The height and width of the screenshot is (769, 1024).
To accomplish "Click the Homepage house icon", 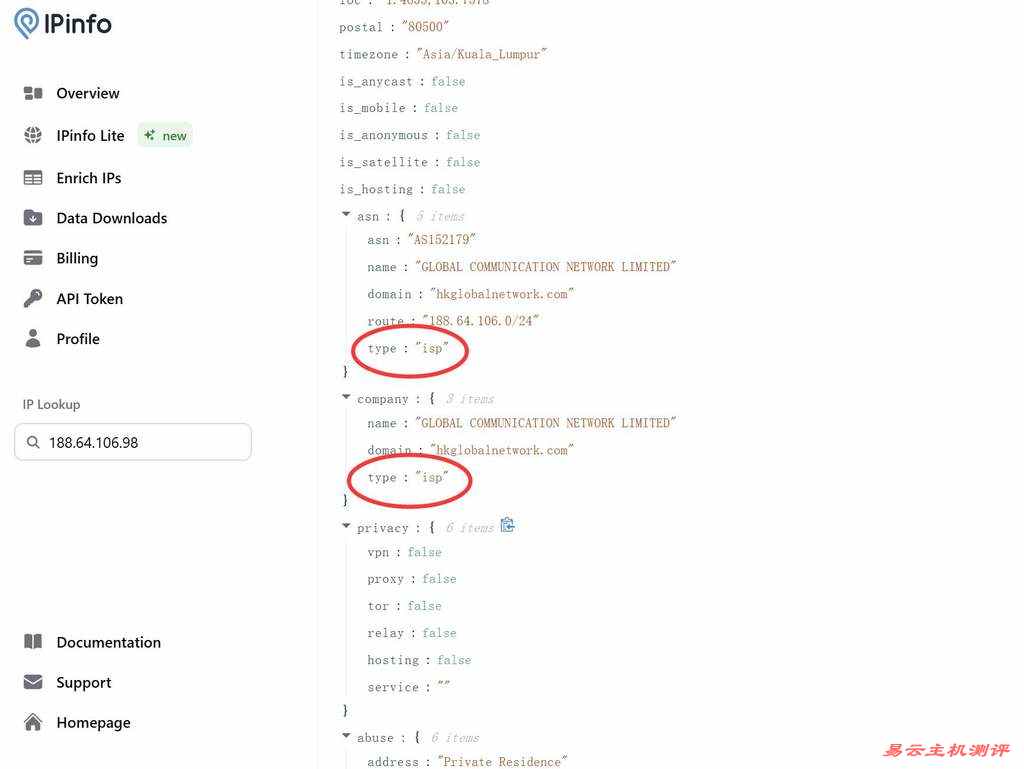I will [33, 722].
